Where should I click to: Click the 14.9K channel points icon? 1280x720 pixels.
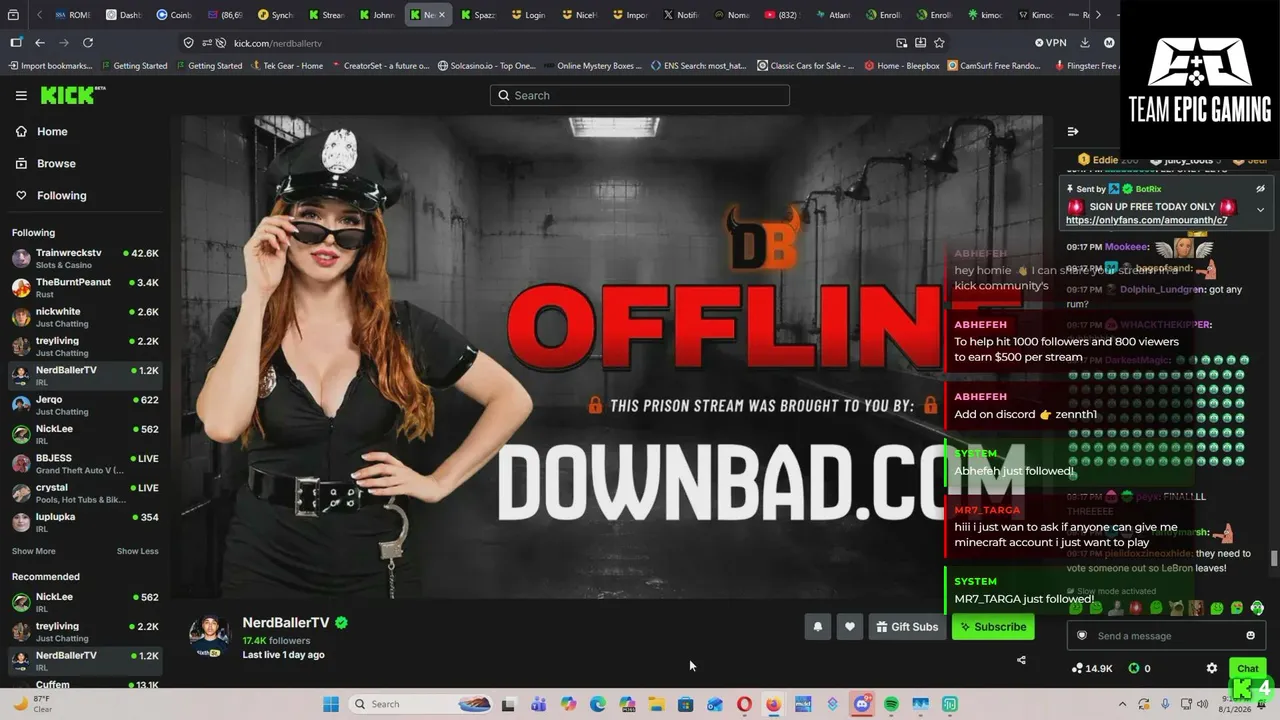[x=1078, y=668]
